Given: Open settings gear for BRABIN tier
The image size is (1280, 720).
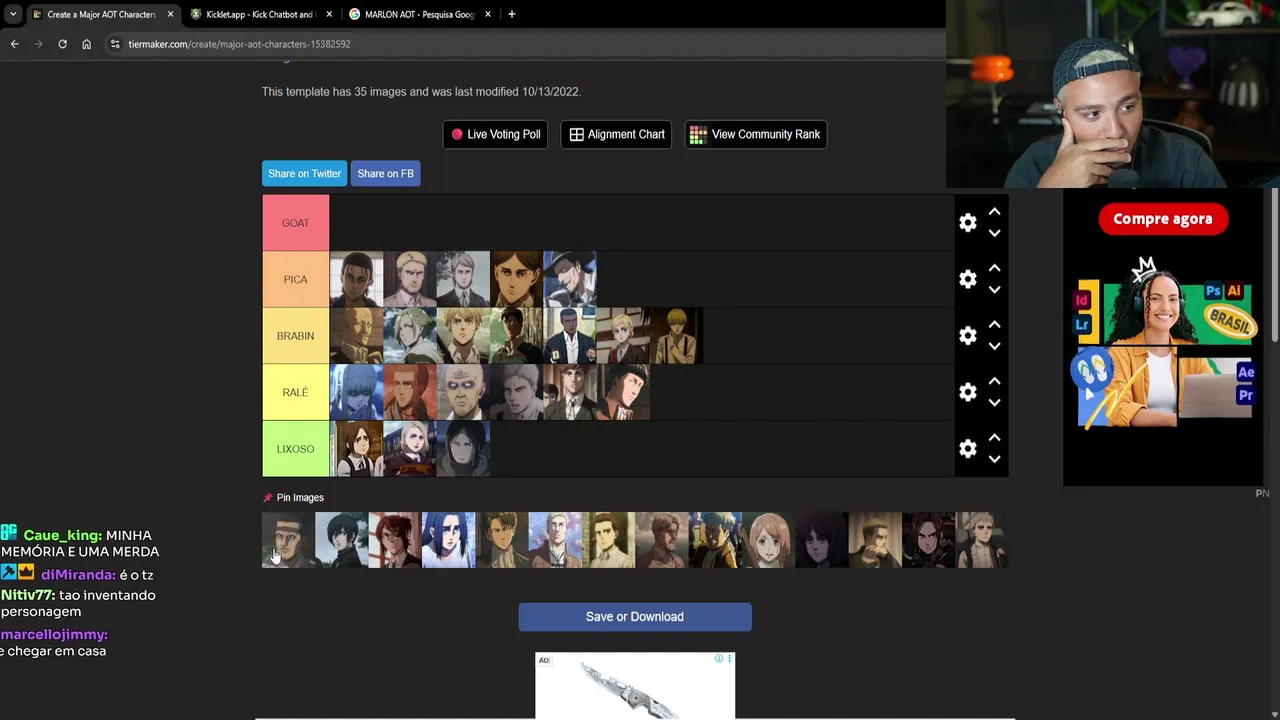Looking at the screenshot, I should click(967, 336).
